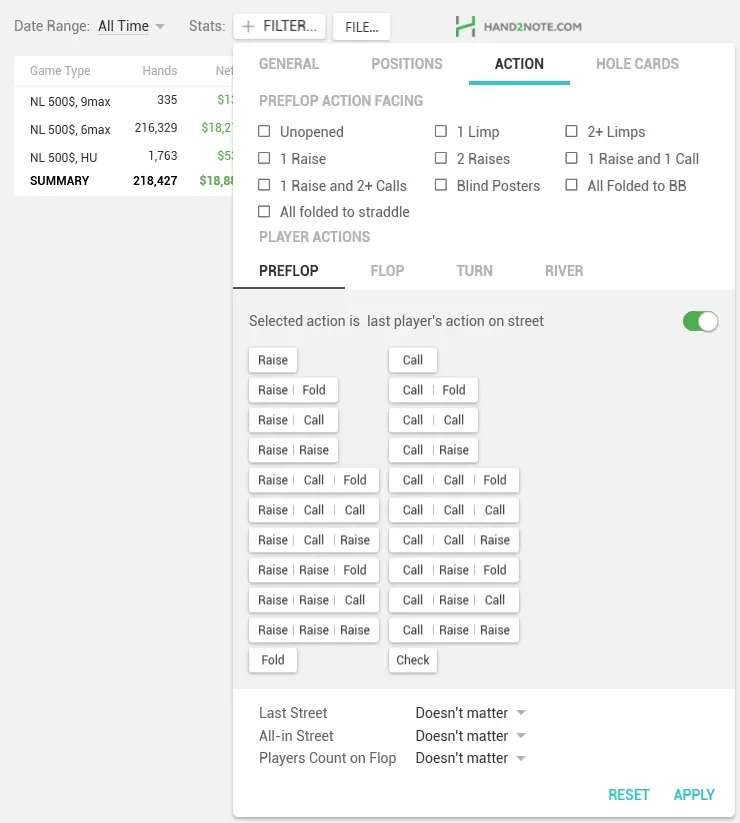Check the Unopened checkbox
The width and height of the screenshot is (740, 823).
[x=265, y=132]
